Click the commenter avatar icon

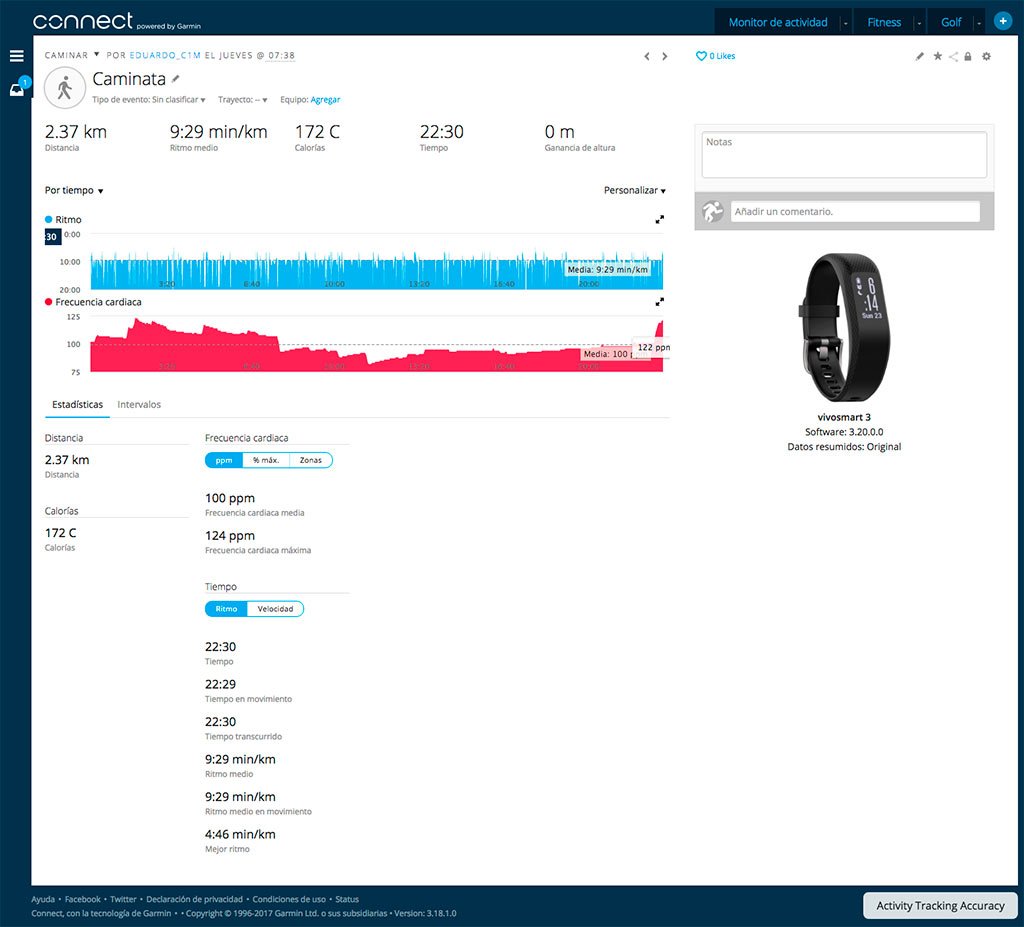click(712, 211)
